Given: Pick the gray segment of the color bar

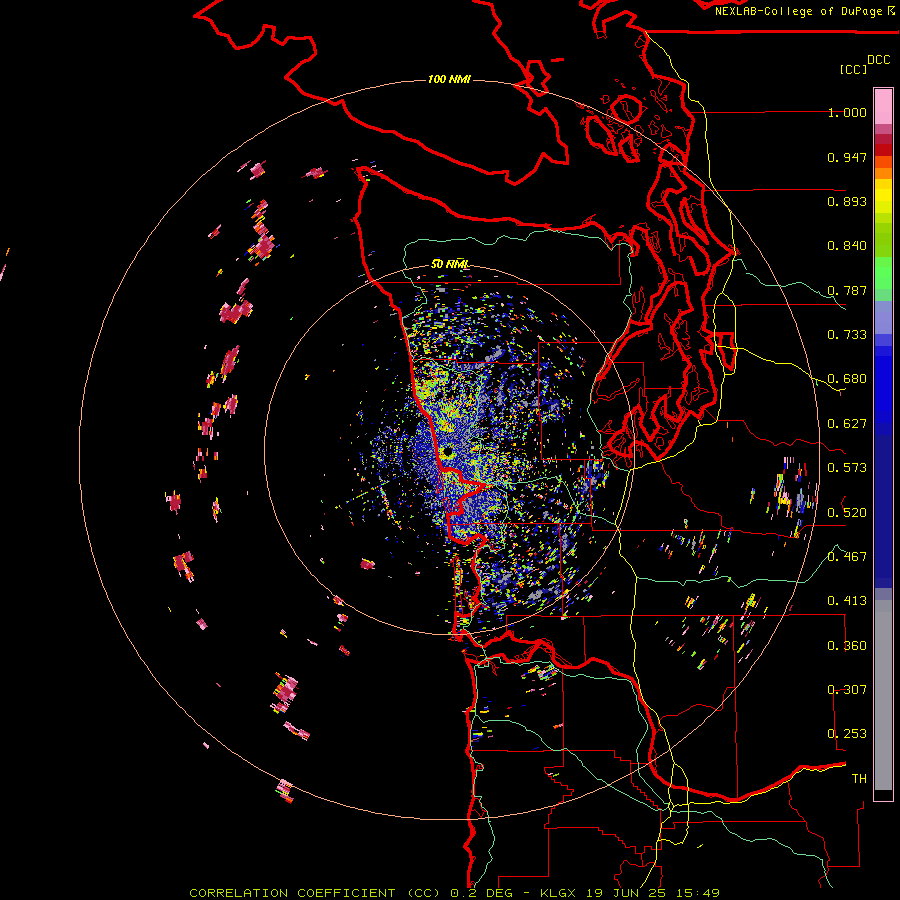Looking at the screenshot, I should 883,695.
